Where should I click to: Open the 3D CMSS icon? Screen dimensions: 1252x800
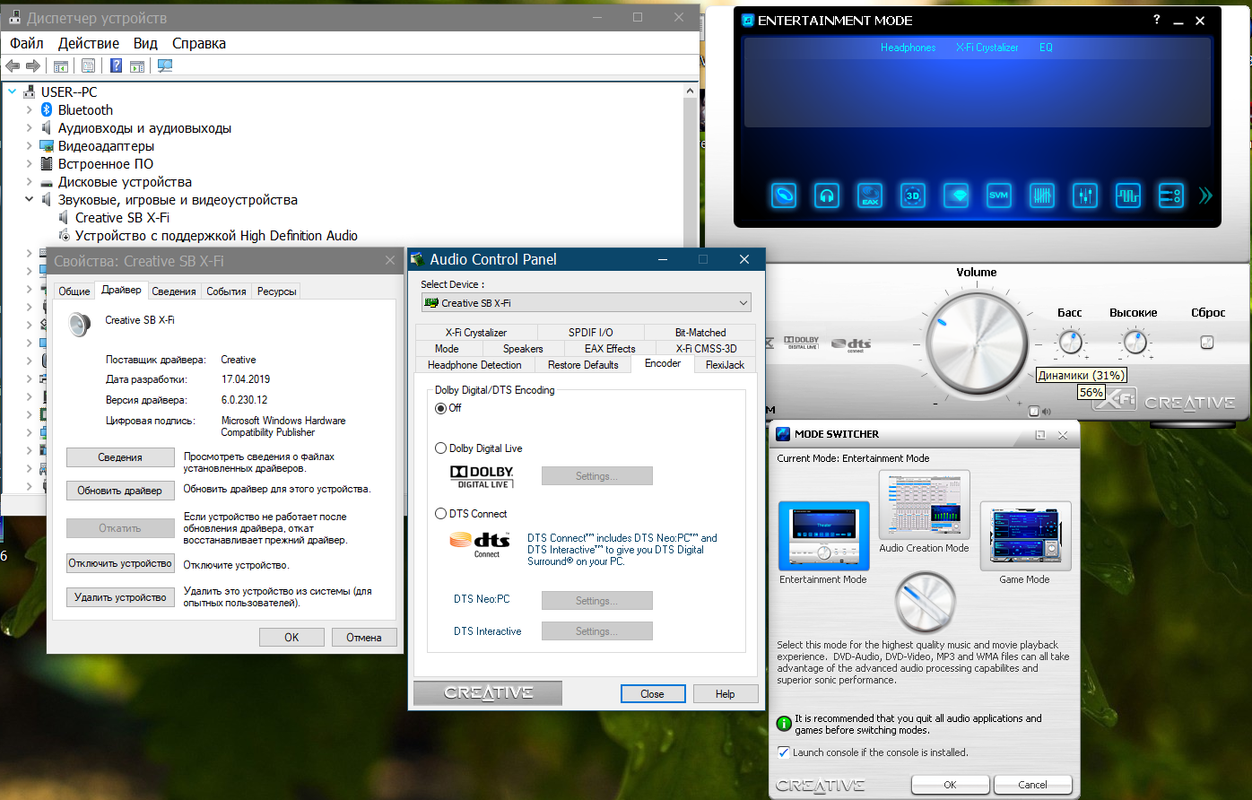click(x=912, y=196)
